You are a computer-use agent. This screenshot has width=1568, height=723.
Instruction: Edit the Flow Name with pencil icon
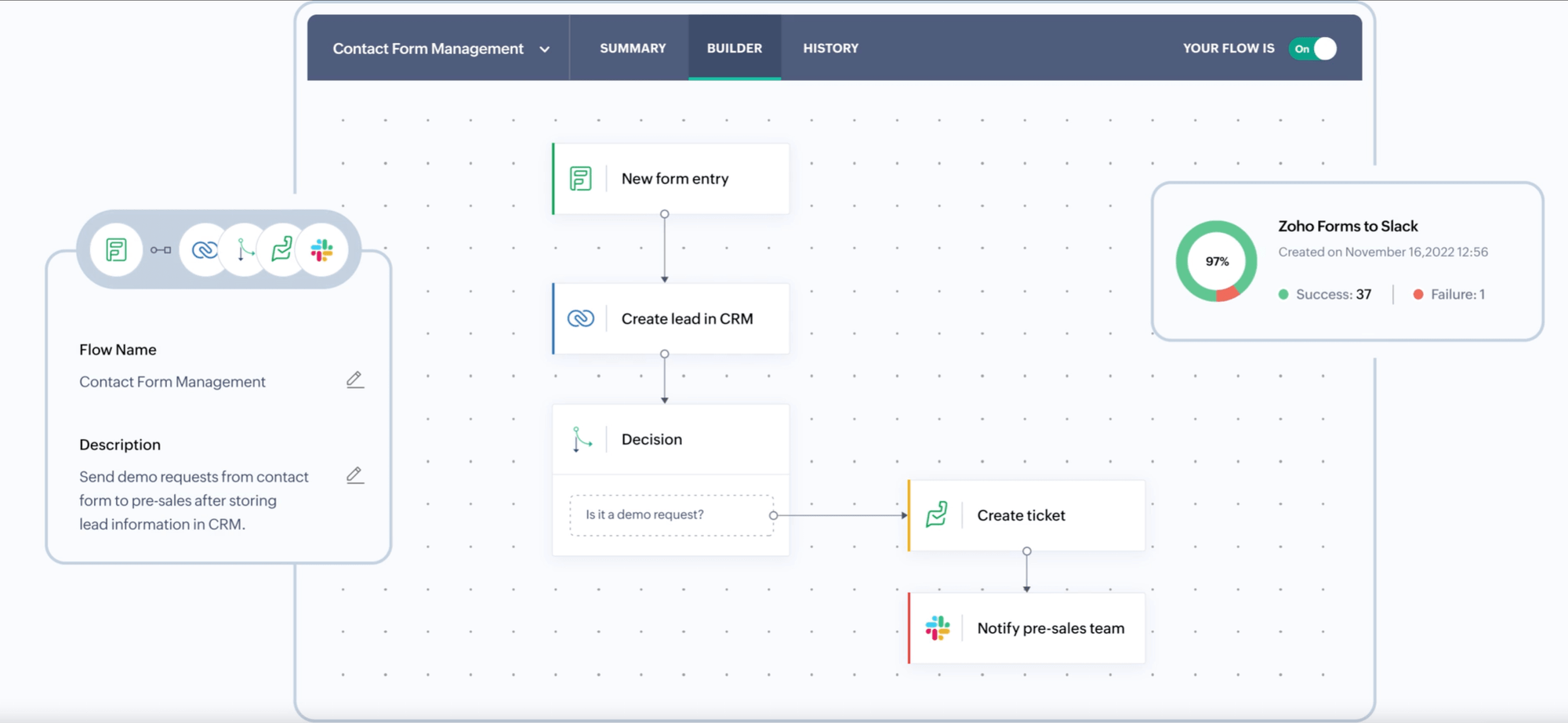tap(355, 380)
